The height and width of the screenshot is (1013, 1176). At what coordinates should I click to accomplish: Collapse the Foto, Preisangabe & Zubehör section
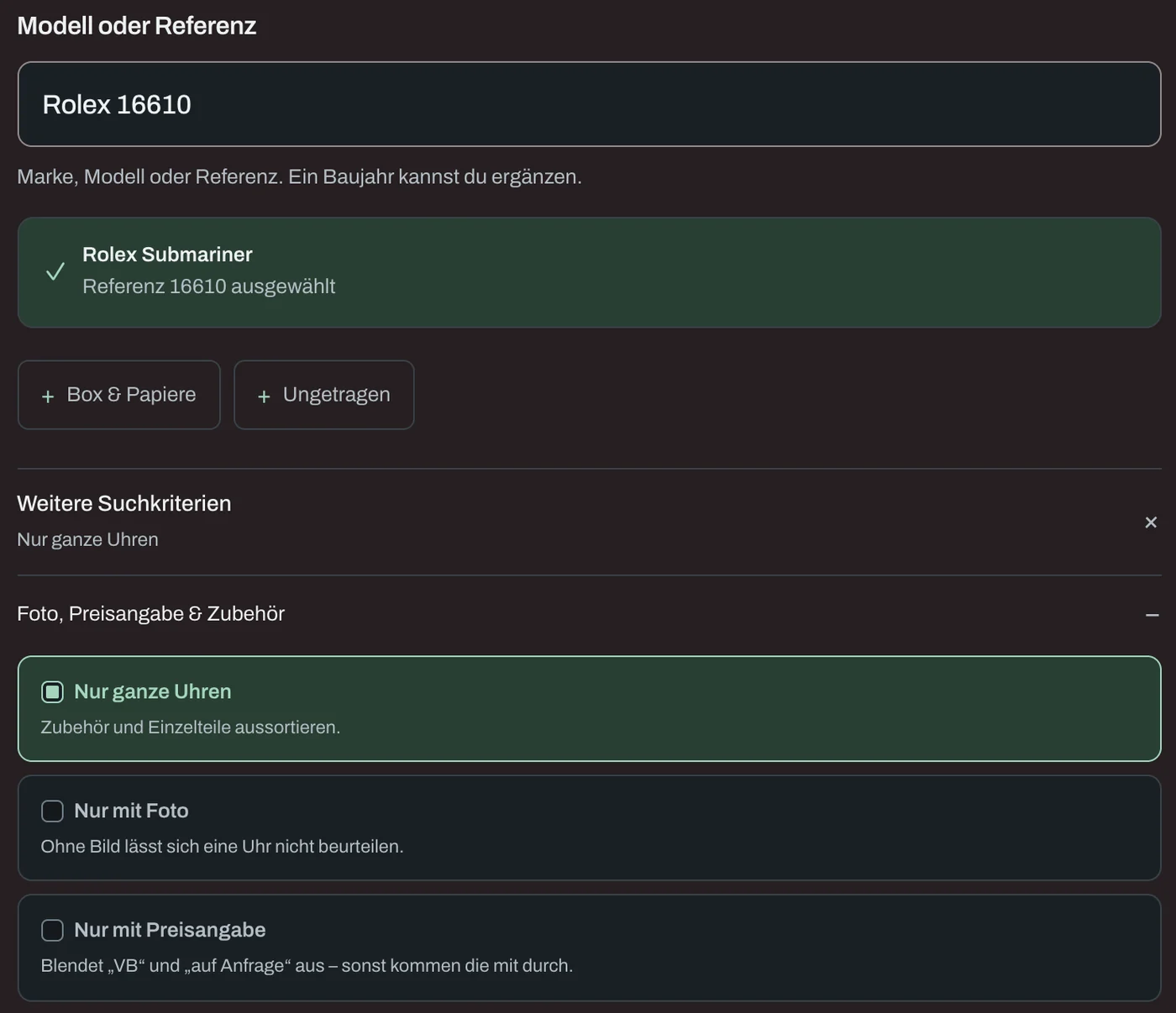(x=1152, y=615)
